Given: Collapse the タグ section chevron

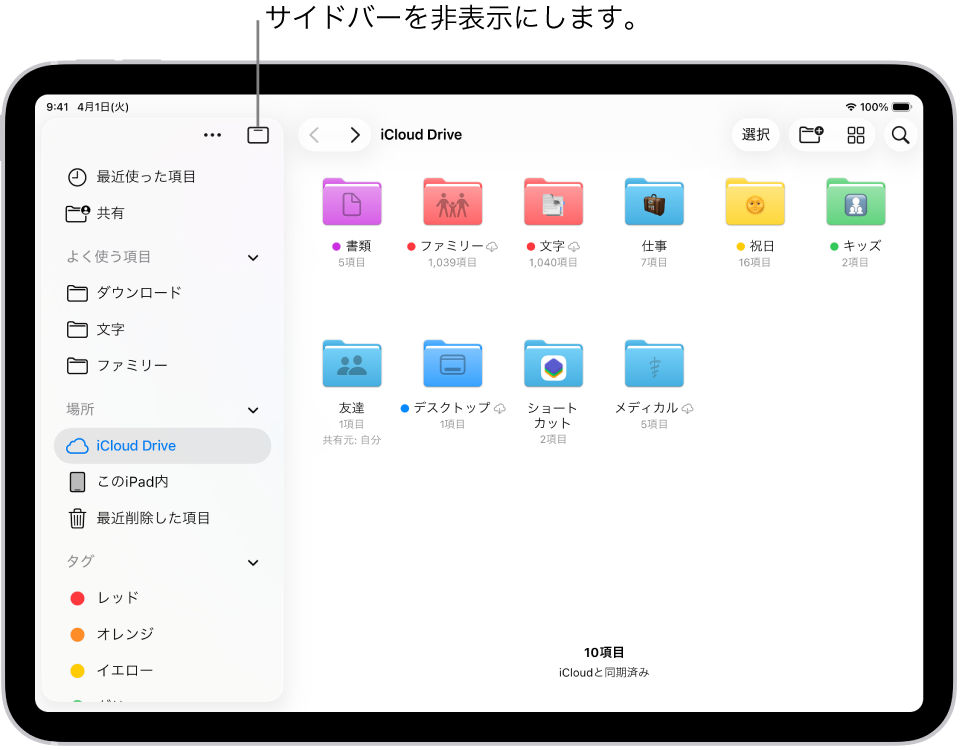Looking at the screenshot, I should coord(252,562).
